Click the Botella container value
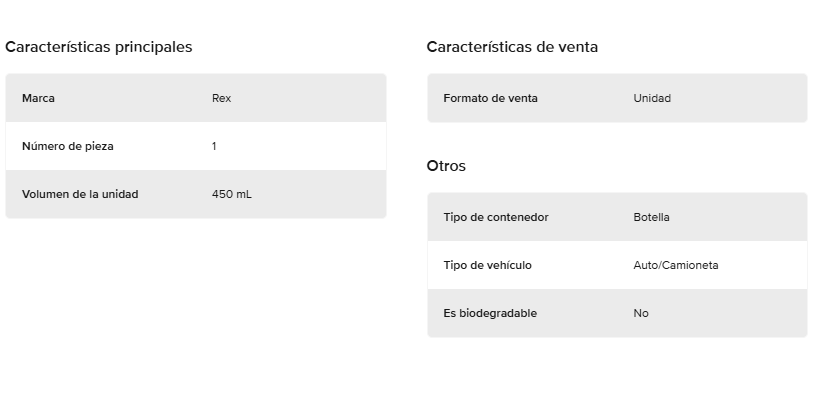 pos(651,217)
